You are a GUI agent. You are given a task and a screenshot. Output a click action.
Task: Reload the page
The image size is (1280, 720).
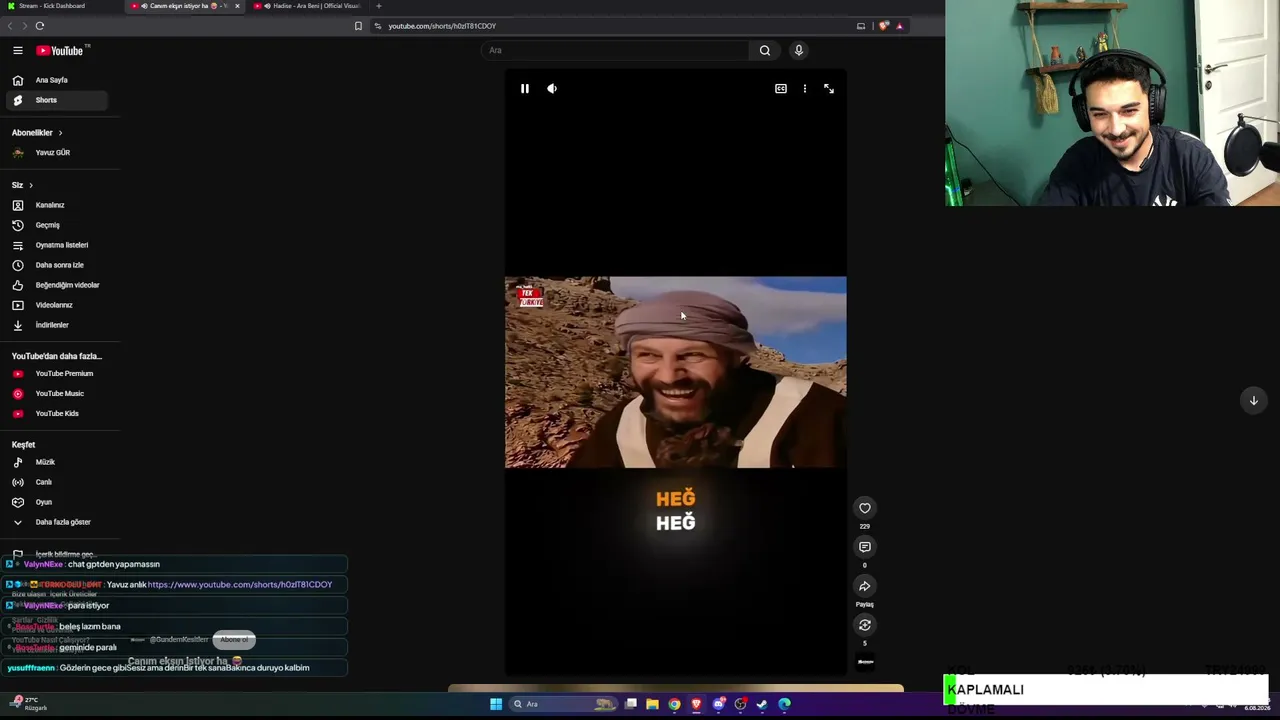coord(40,26)
